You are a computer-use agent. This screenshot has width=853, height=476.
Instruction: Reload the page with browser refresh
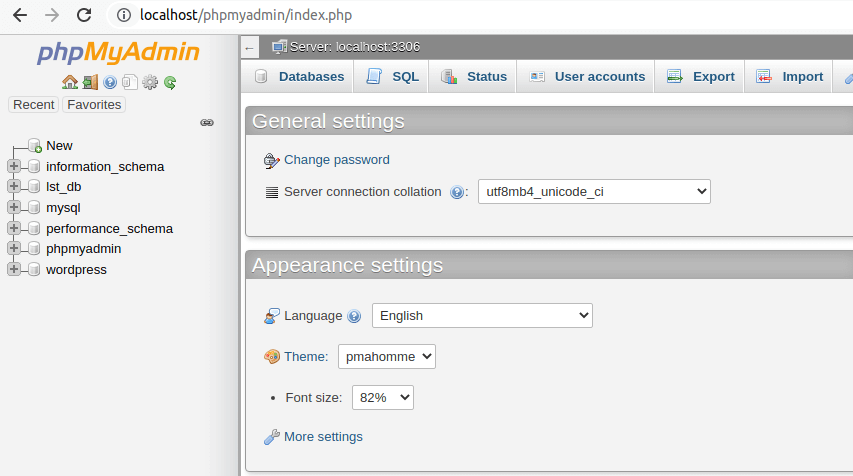click(x=84, y=15)
